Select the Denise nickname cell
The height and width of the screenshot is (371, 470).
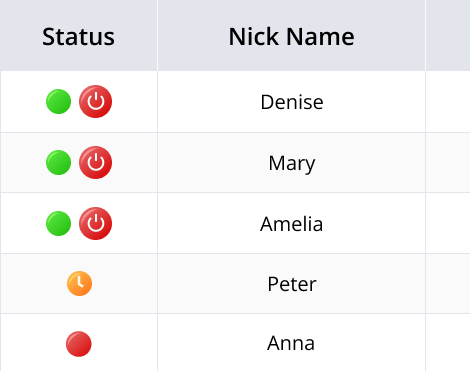(x=291, y=102)
